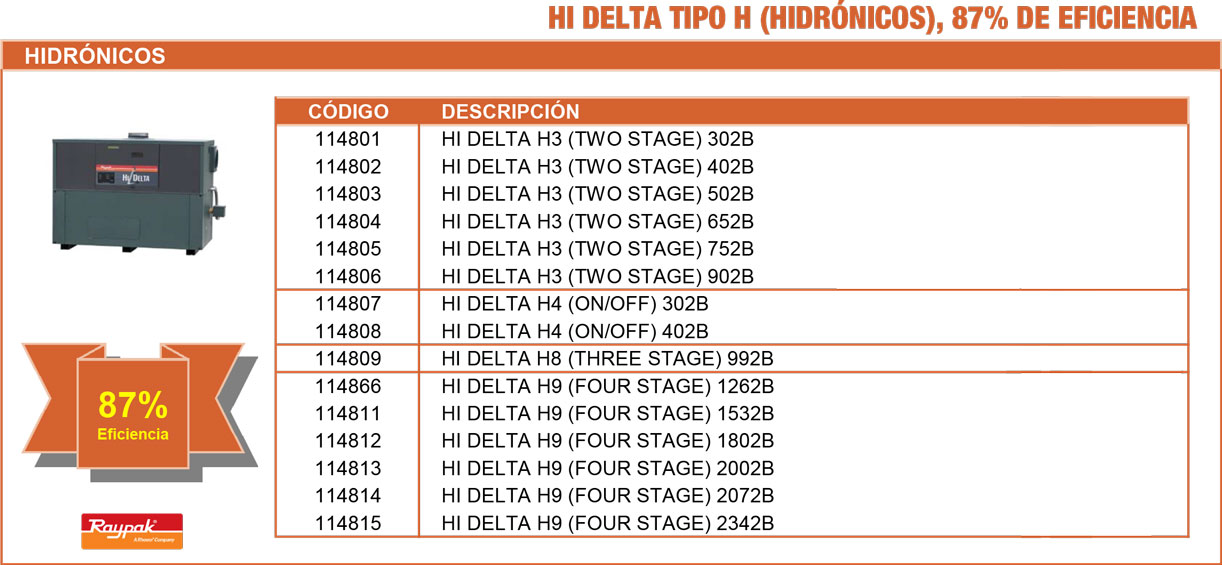Click the 87% Eficiencia ribbon badge
The width and height of the screenshot is (1222, 565).
coord(133,415)
